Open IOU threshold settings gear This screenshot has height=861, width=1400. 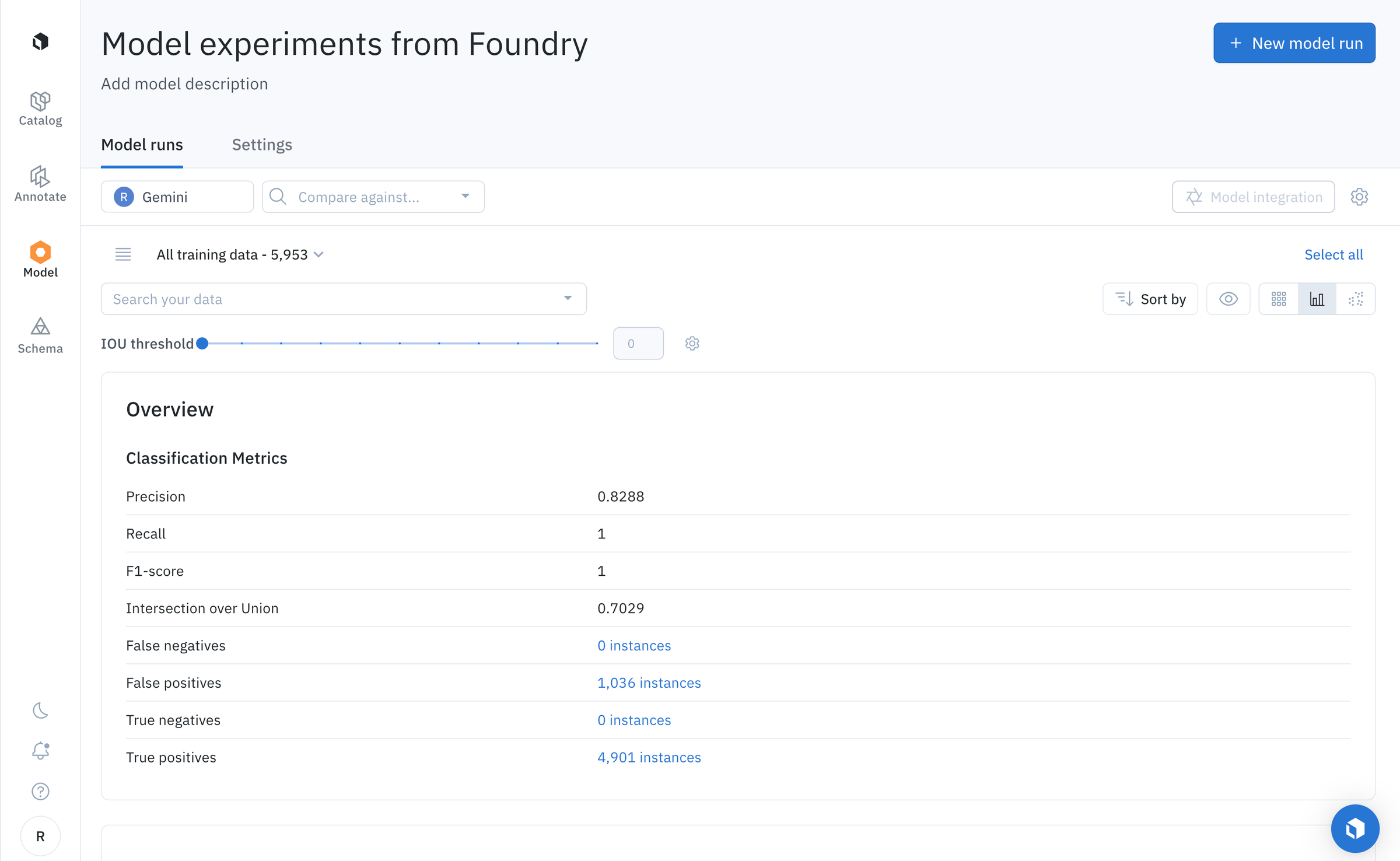[x=692, y=344]
